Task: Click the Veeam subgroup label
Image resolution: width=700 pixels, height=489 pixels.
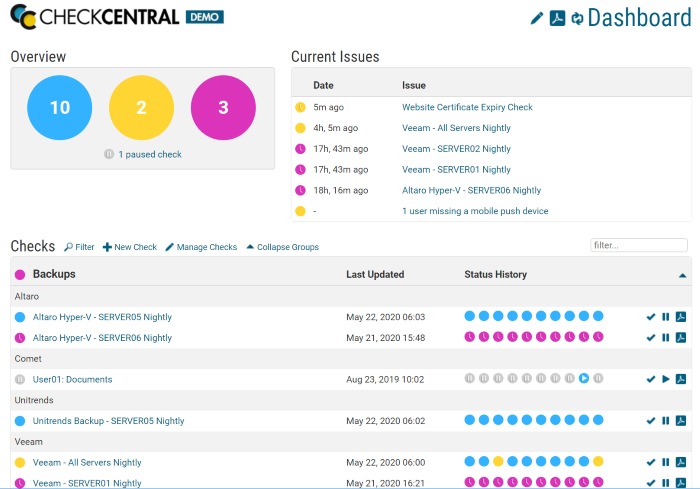Action: click(x=29, y=442)
